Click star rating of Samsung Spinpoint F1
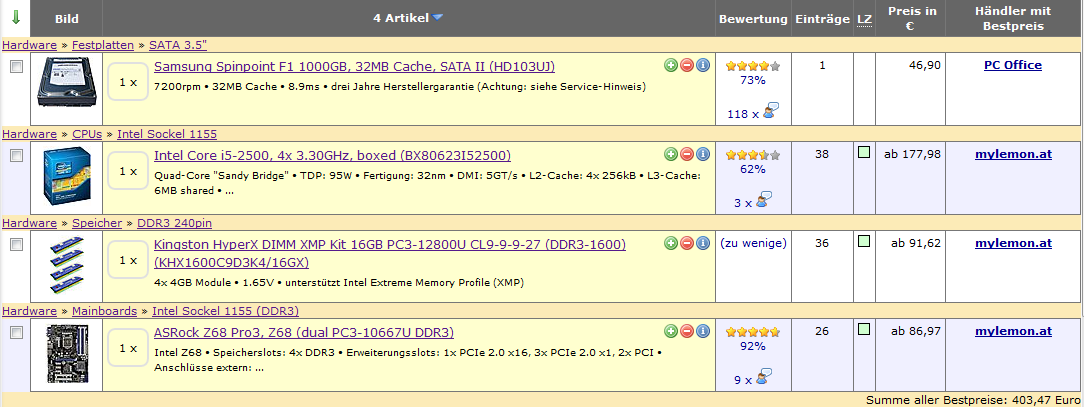 click(753, 66)
